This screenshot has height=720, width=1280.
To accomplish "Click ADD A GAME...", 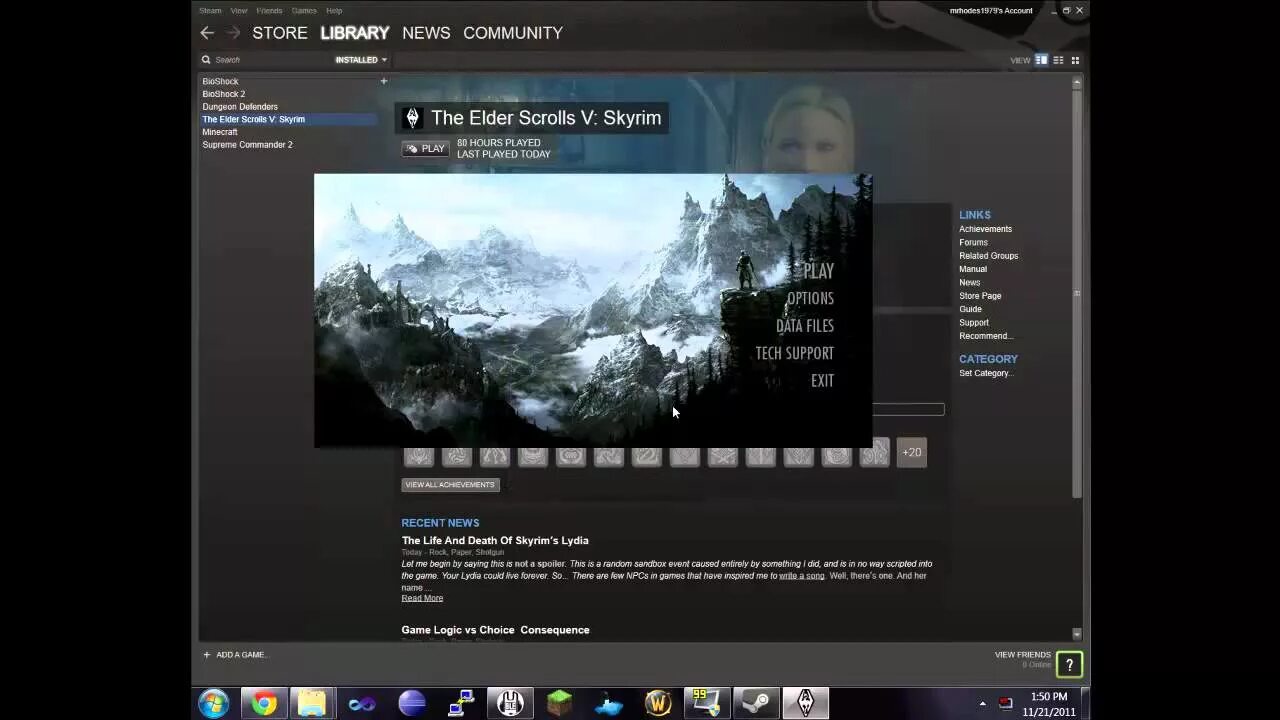I will coord(236,655).
